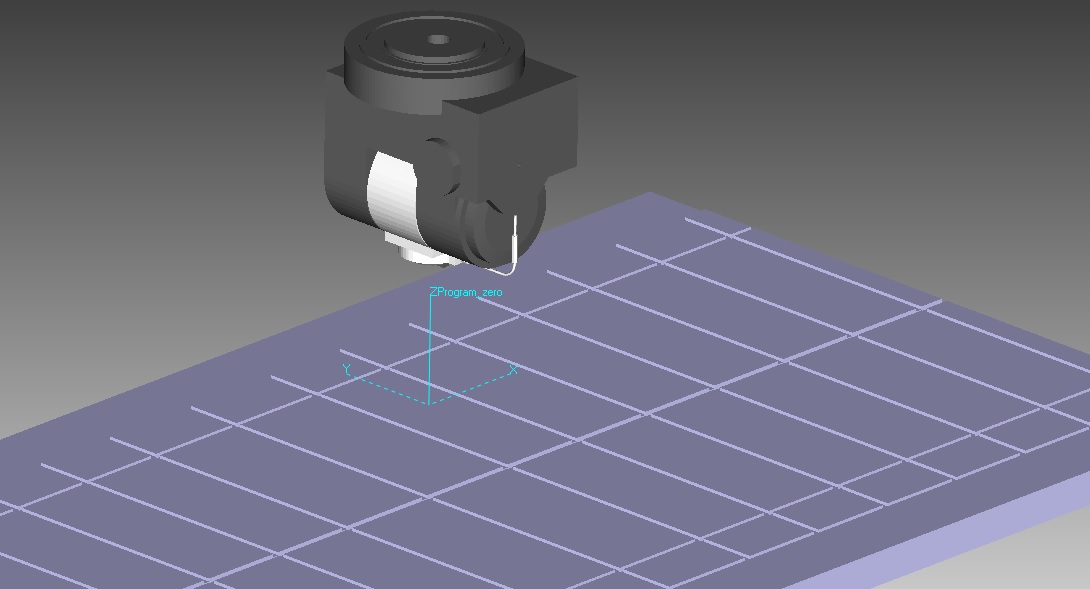1090x589 pixels.
Task: Click the Program_zero label text
Action: (x=470, y=292)
